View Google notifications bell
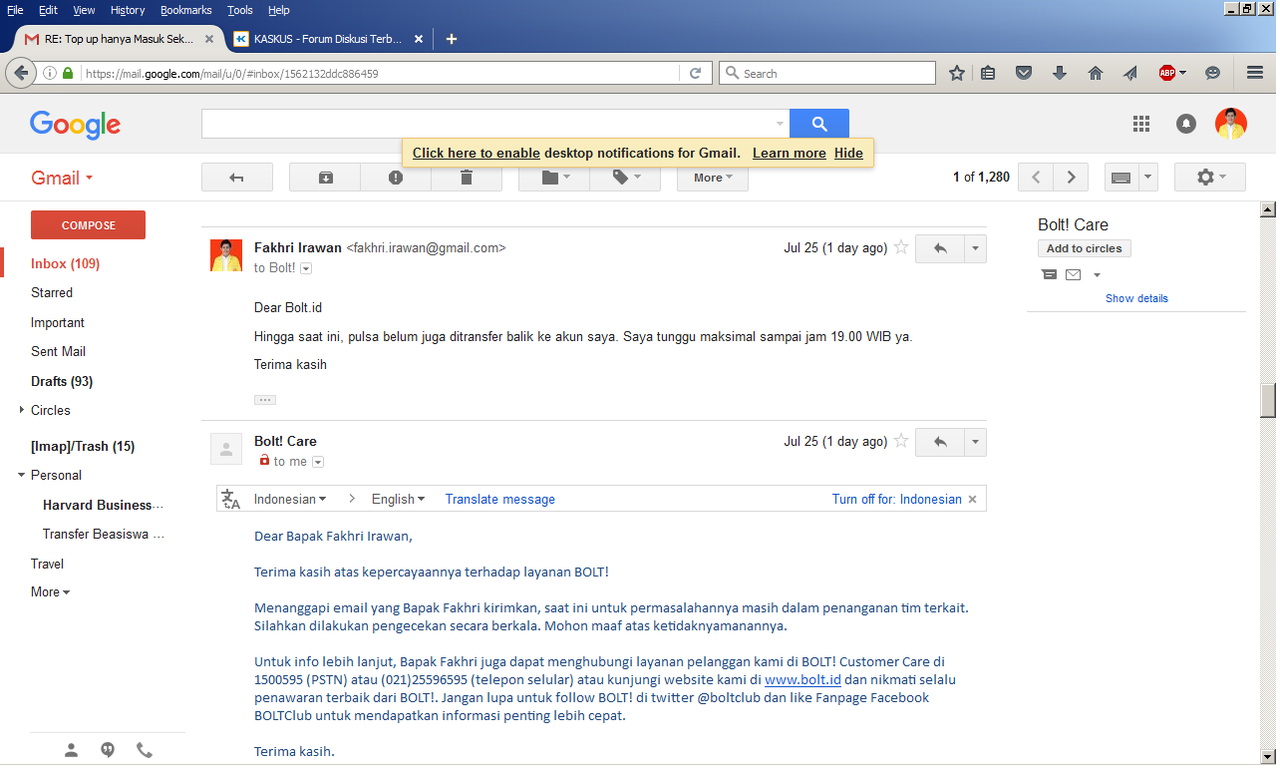The image size is (1280, 772). [1186, 124]
